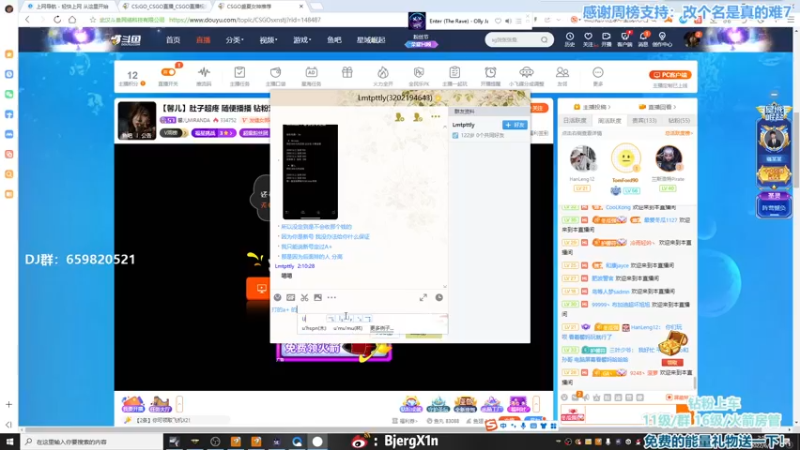
Task: Open the PK shield icon
Action: [419, 72]
